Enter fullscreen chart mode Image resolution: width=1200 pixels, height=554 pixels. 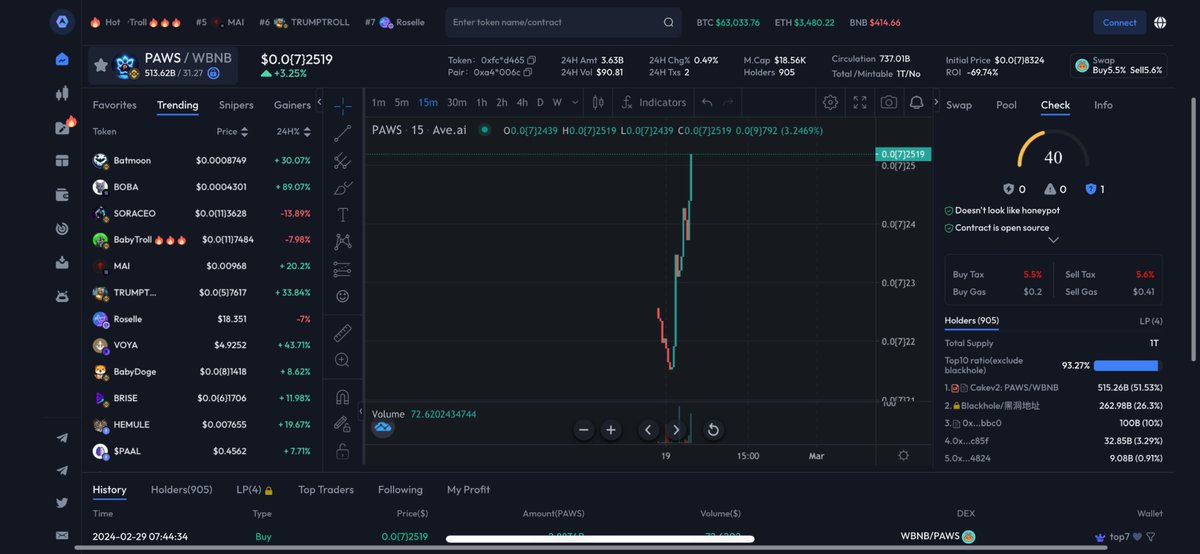(x=859, y=102)
